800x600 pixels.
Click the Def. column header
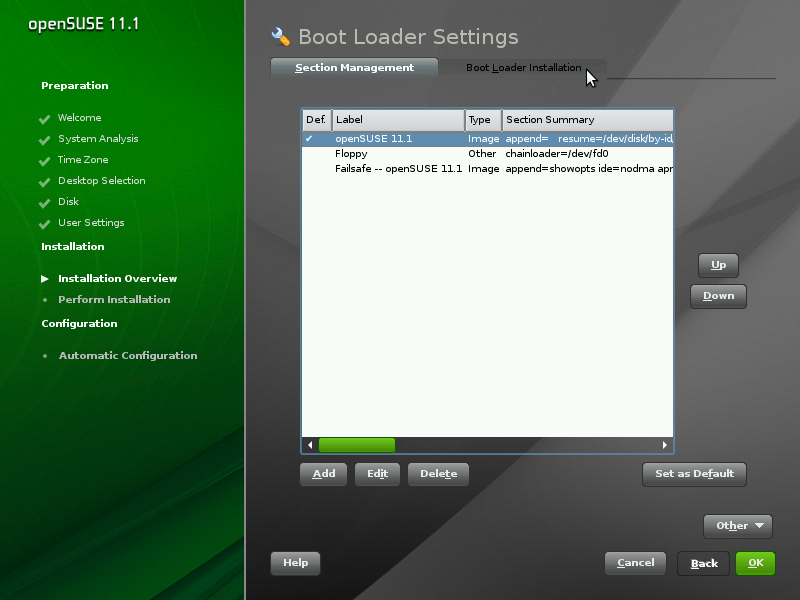coord(317,120)
